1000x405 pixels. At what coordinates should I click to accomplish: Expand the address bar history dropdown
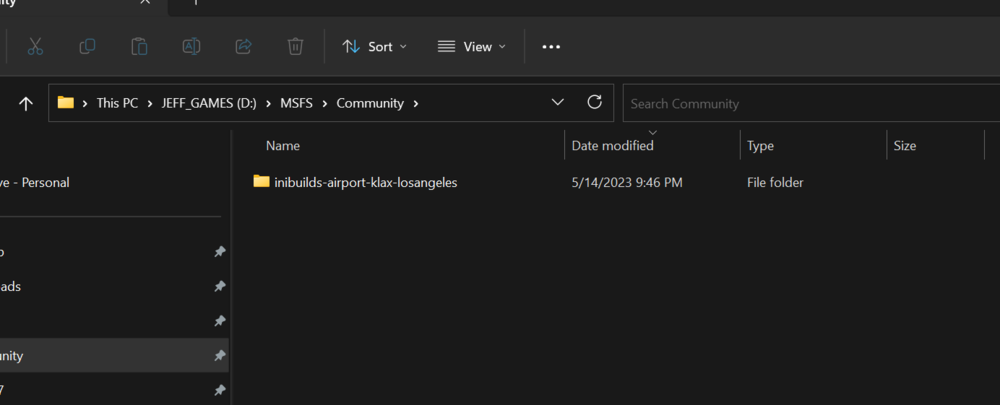pyautogui.click(x=558, y=102)
